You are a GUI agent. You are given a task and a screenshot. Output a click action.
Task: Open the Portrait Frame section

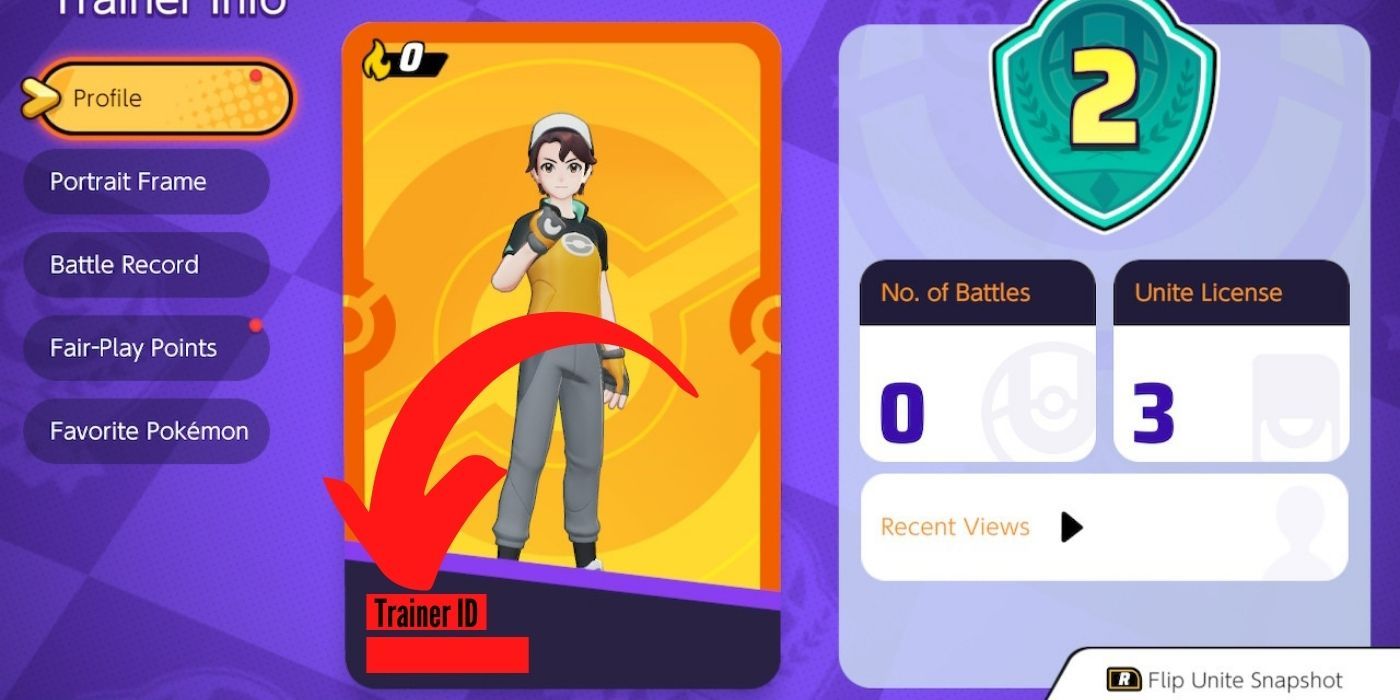tap(146, 182)
